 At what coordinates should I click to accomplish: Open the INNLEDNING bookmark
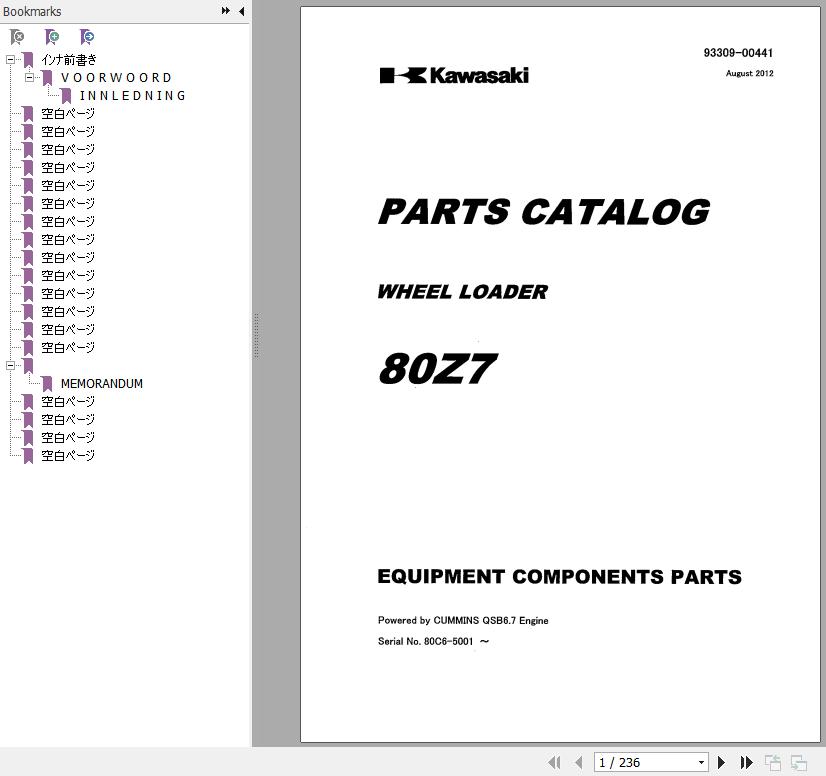click(x=133, y=95)
